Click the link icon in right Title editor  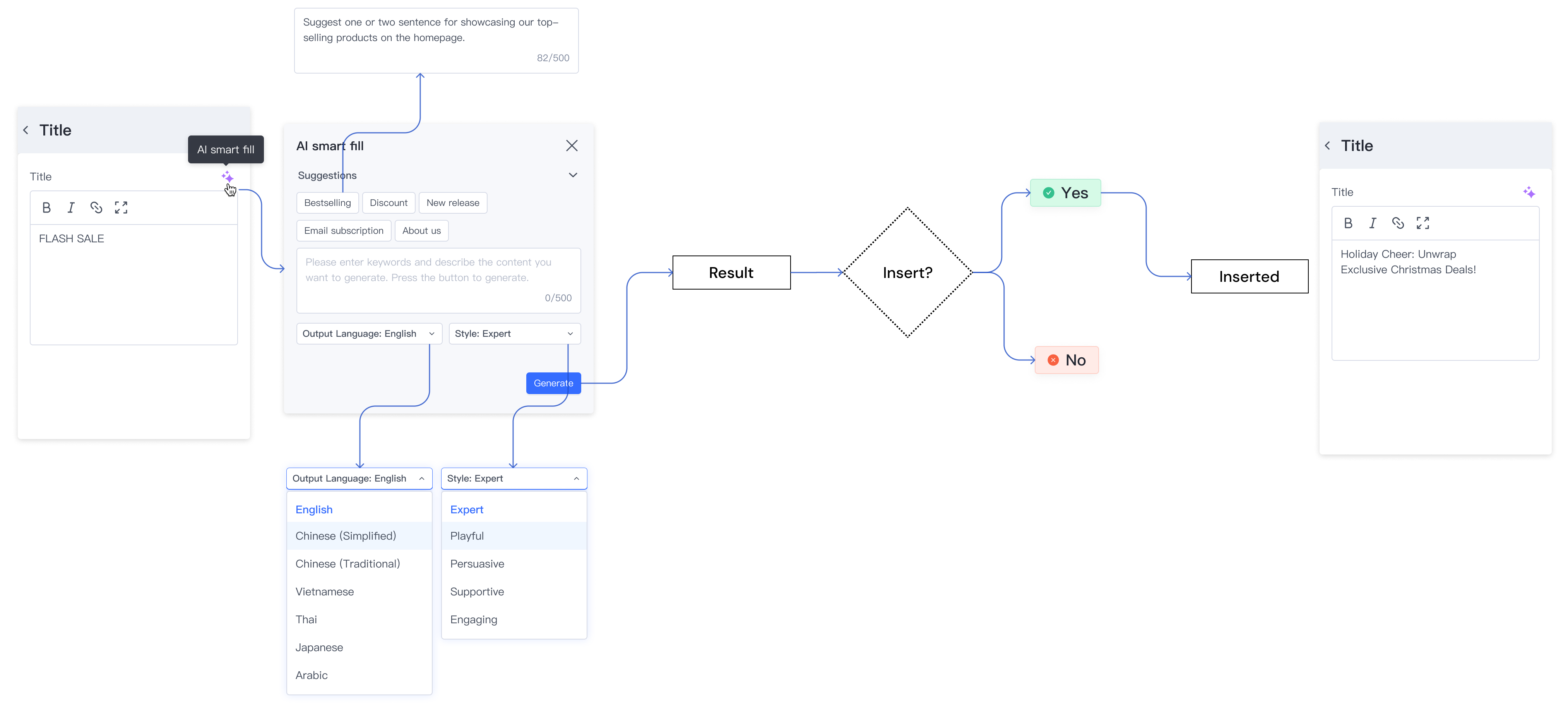coord(1398,223)
